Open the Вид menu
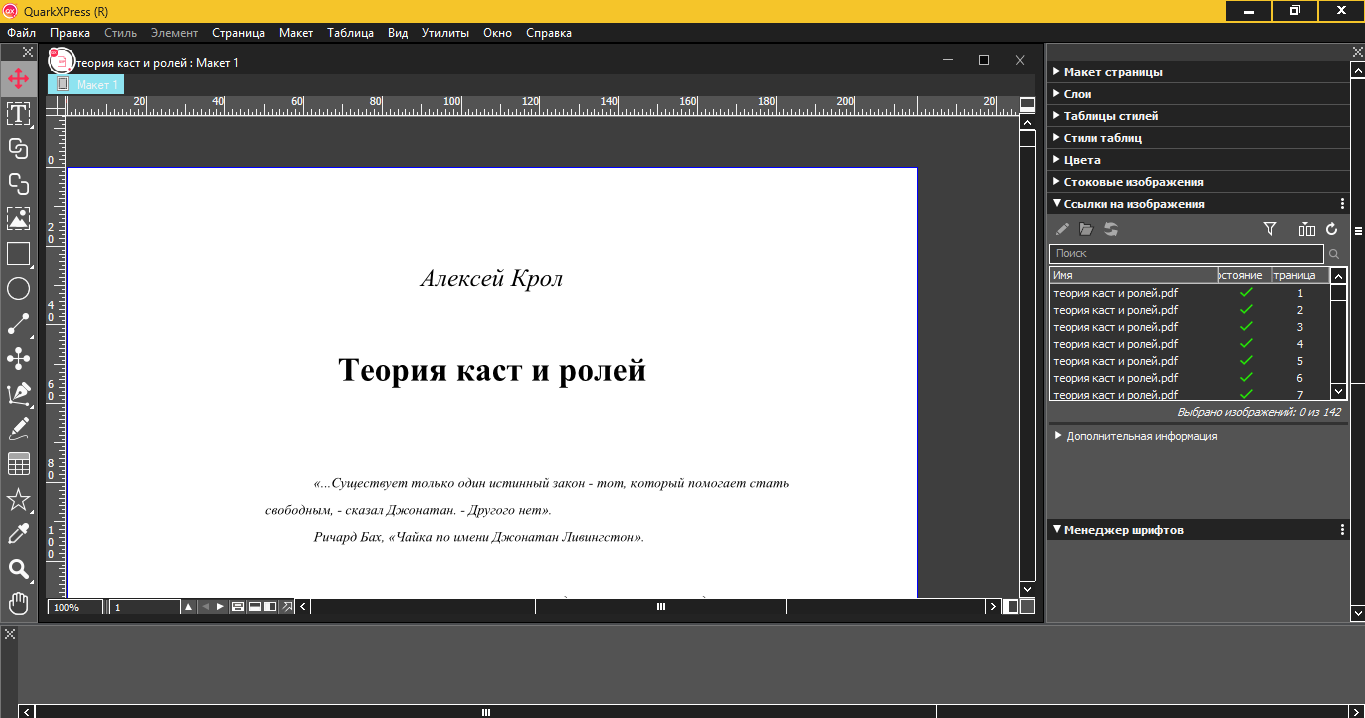Image resolution: width=1365 pixels, height=718 pixels. coord(398,33)
